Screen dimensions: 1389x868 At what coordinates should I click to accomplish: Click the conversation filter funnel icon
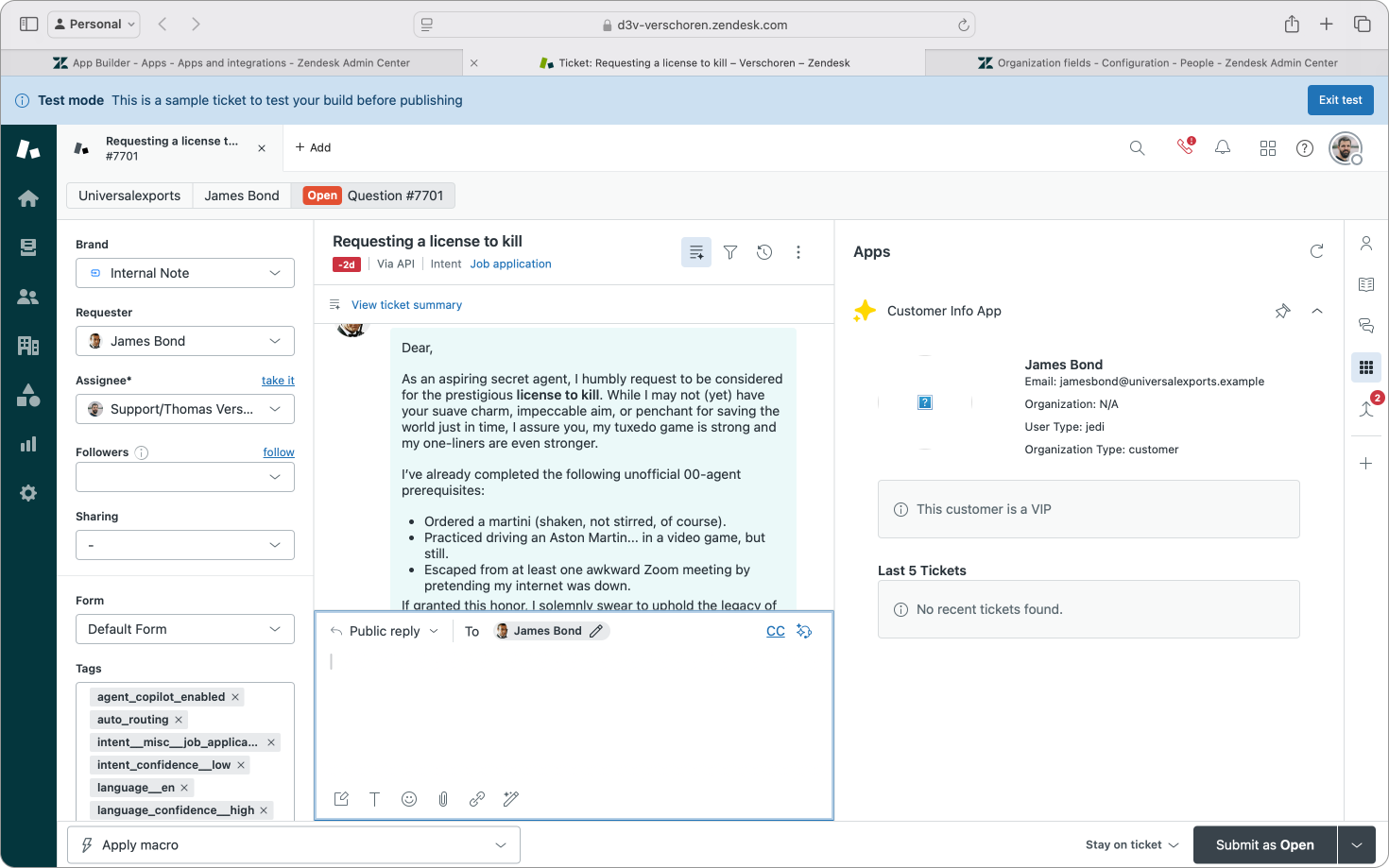730,252
